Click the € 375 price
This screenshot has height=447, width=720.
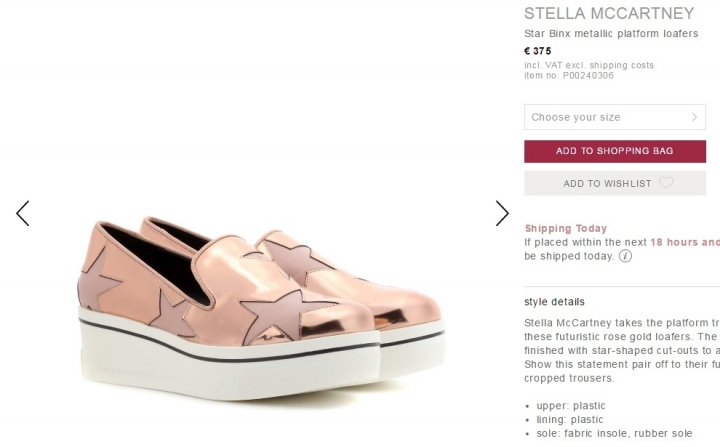click(538, 51)
